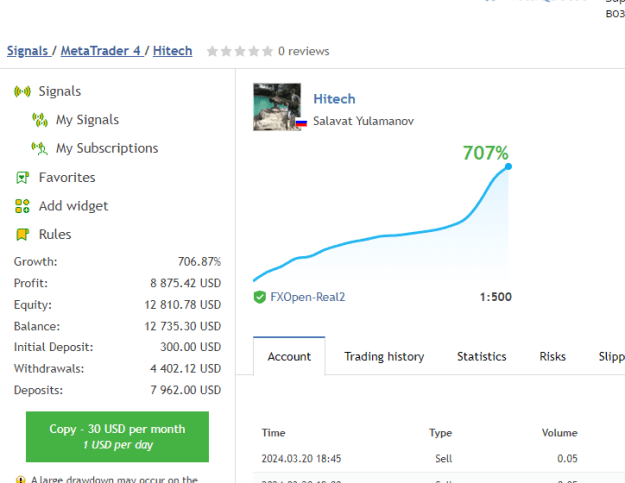Click the Balance value 12 735.30 USD
Screen dimensions: 625x483
183,326
